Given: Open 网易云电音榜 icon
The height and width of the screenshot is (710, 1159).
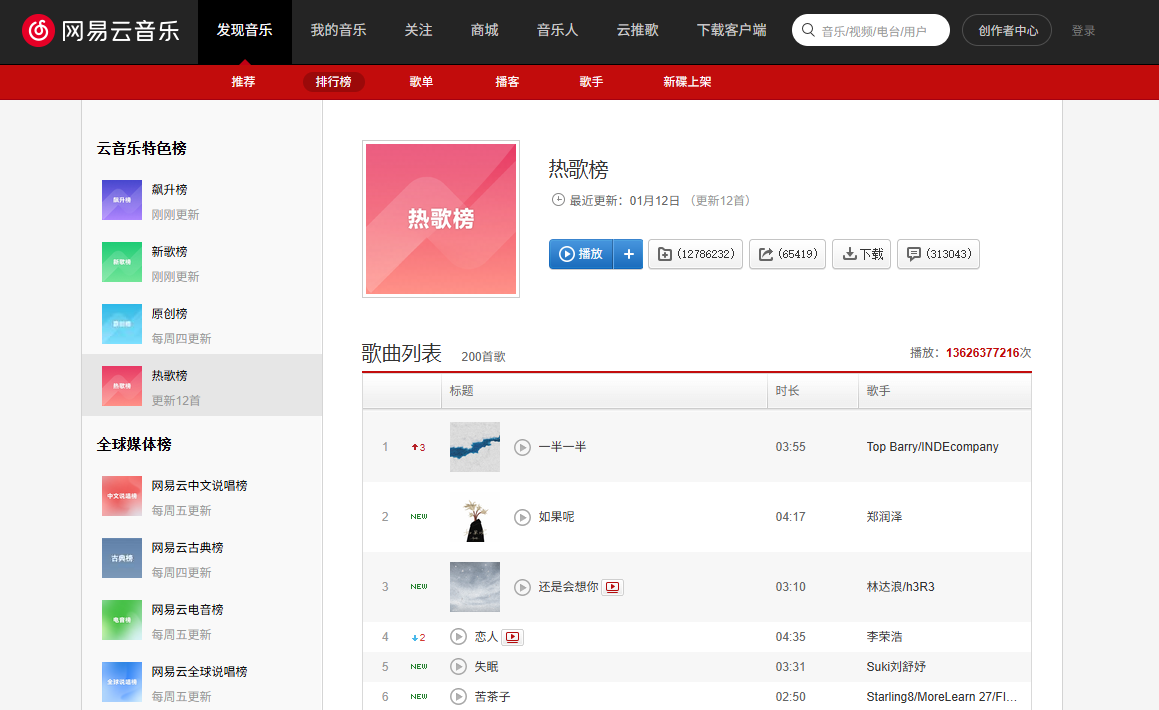Looking at the screenshot, I should (122, 621).
